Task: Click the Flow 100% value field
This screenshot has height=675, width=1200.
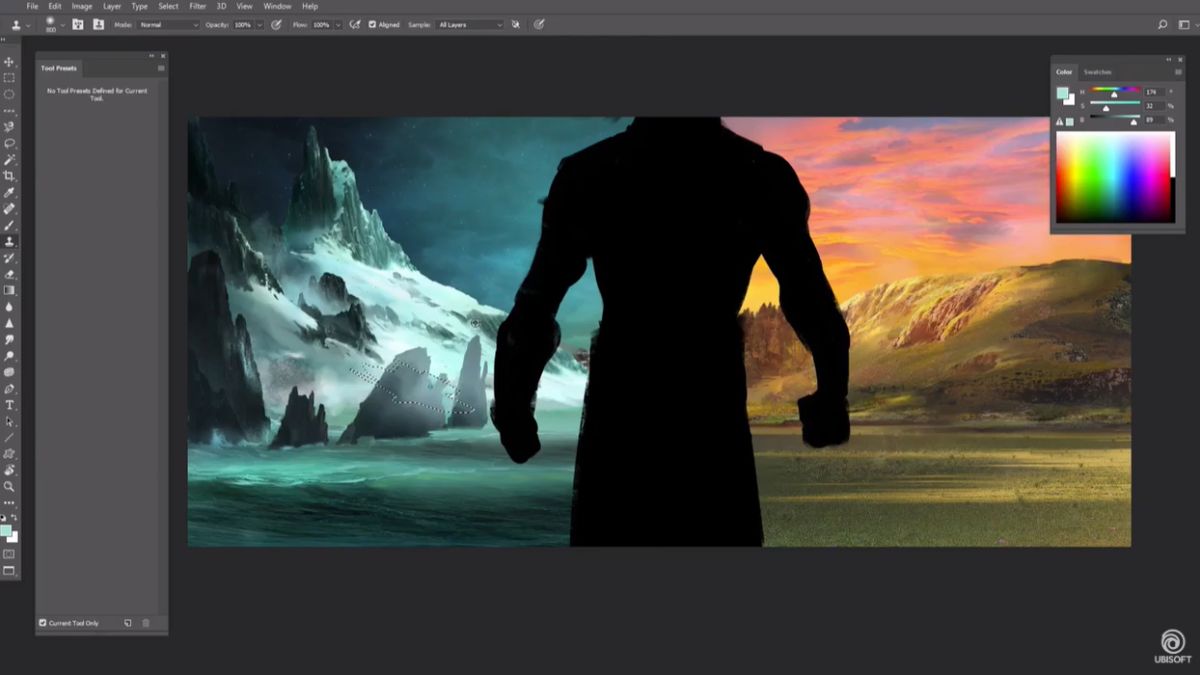Action: pyautogui.click(x=321, y=24)
